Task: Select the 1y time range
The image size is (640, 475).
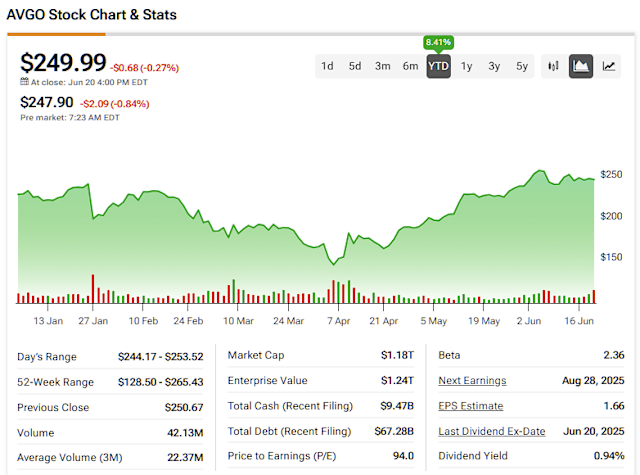Action: (x=467, y=66)
